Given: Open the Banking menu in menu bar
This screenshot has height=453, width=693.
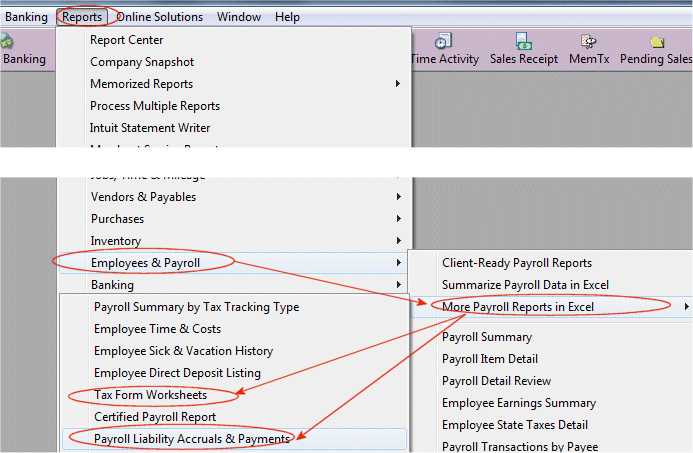Looking at the screenshot, I should [x=26, y=17].
